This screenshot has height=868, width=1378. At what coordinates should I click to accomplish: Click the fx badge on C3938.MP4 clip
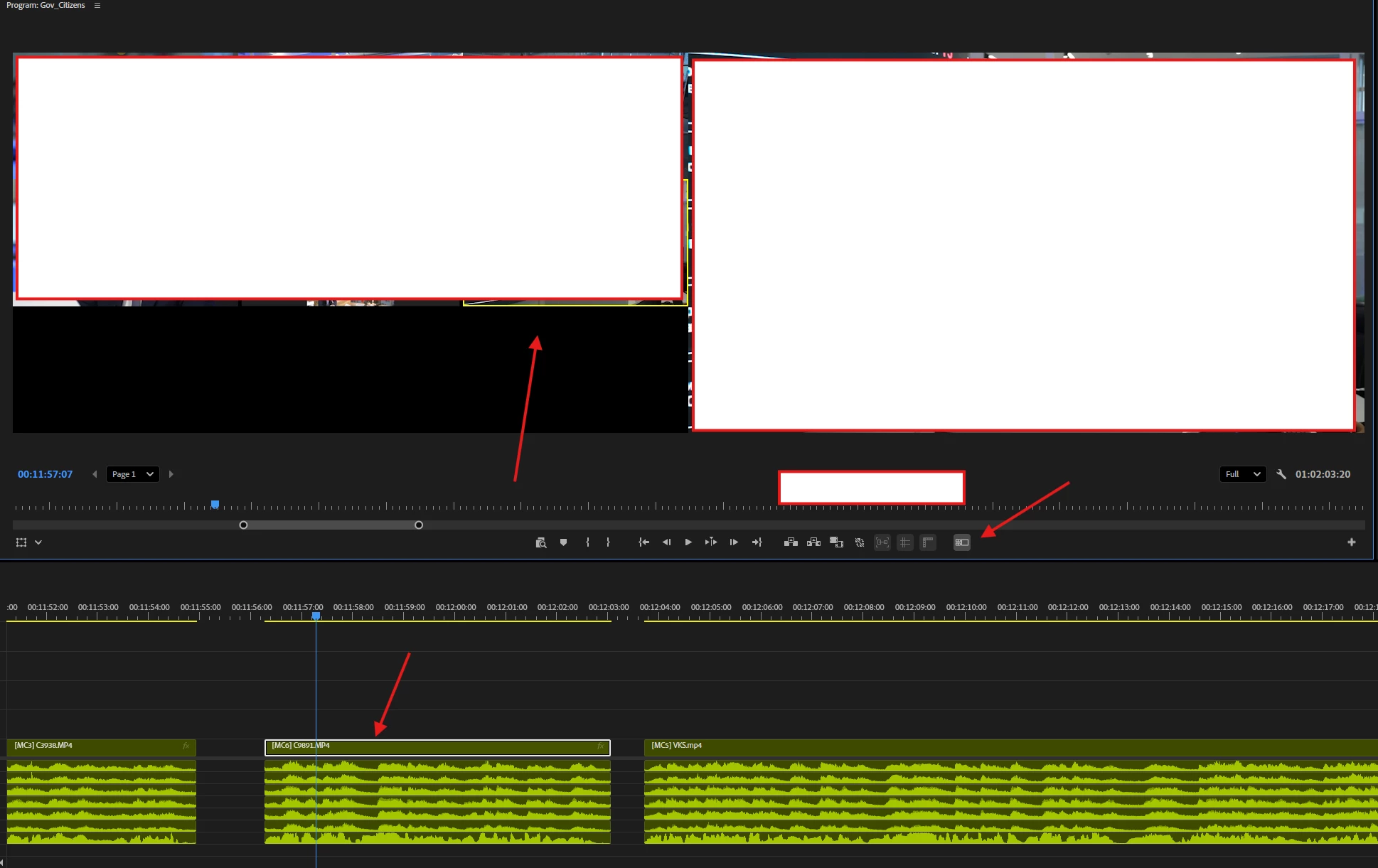(186, 746)
